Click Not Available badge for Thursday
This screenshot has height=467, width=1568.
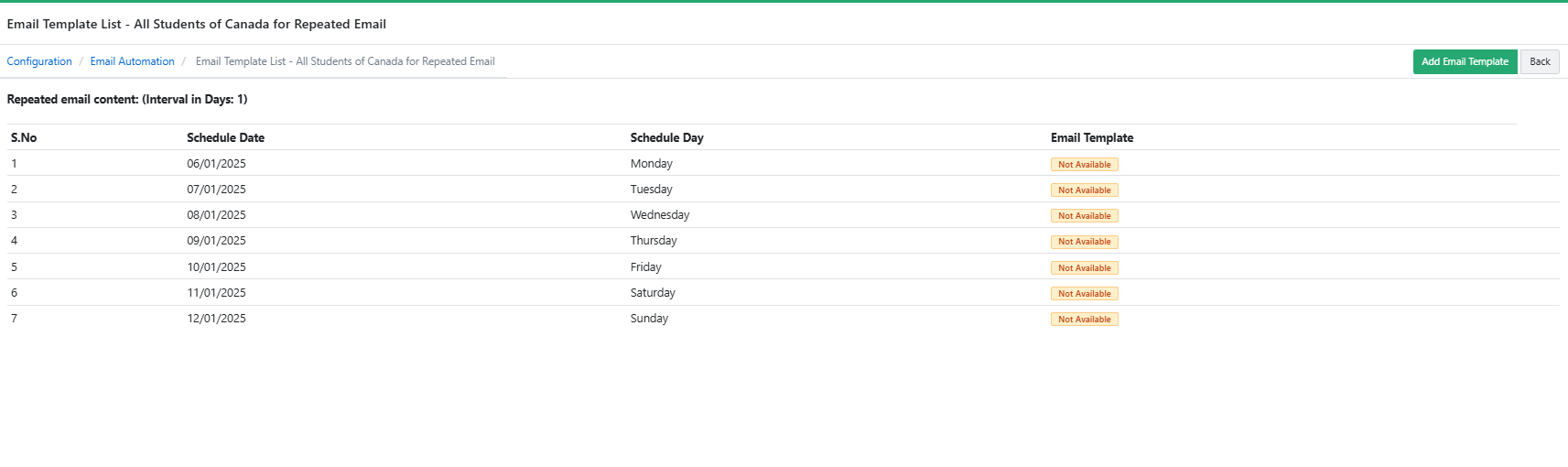pyautogui.click(x=1084, y=242)
